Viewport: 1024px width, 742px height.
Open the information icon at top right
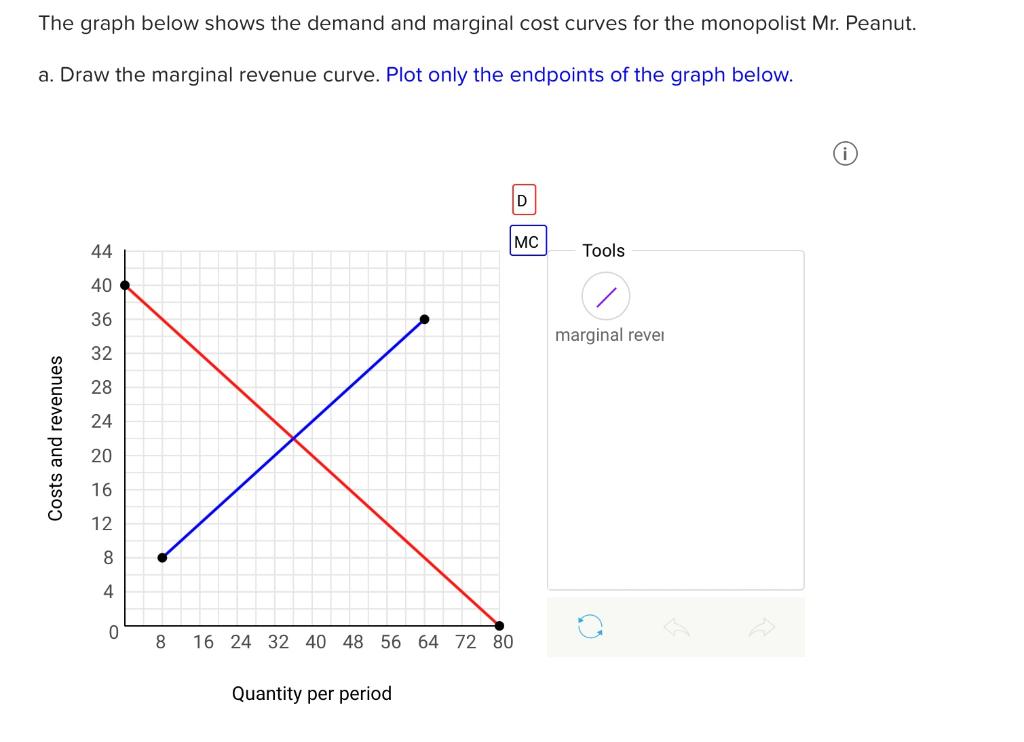845,152
